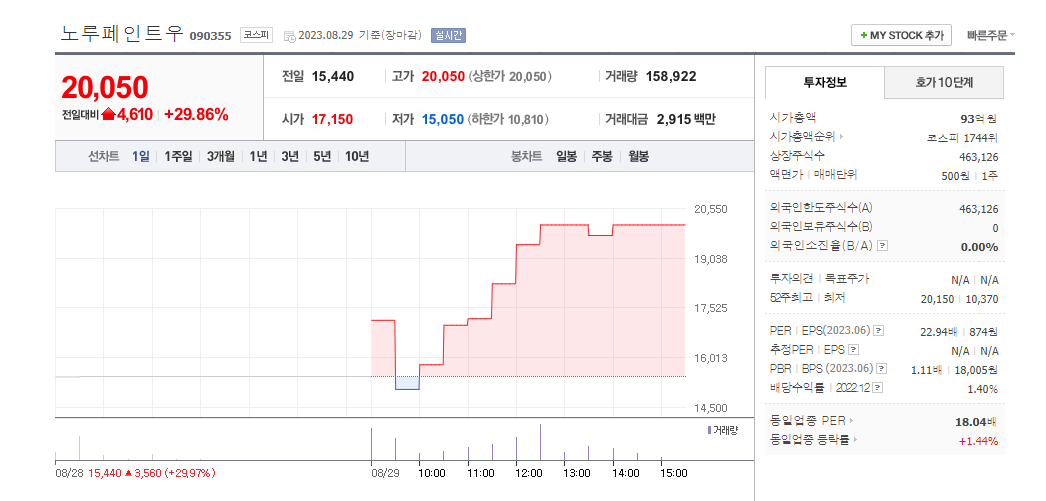Click PBR BPS value 1.11배 | 18,005원

955,370
